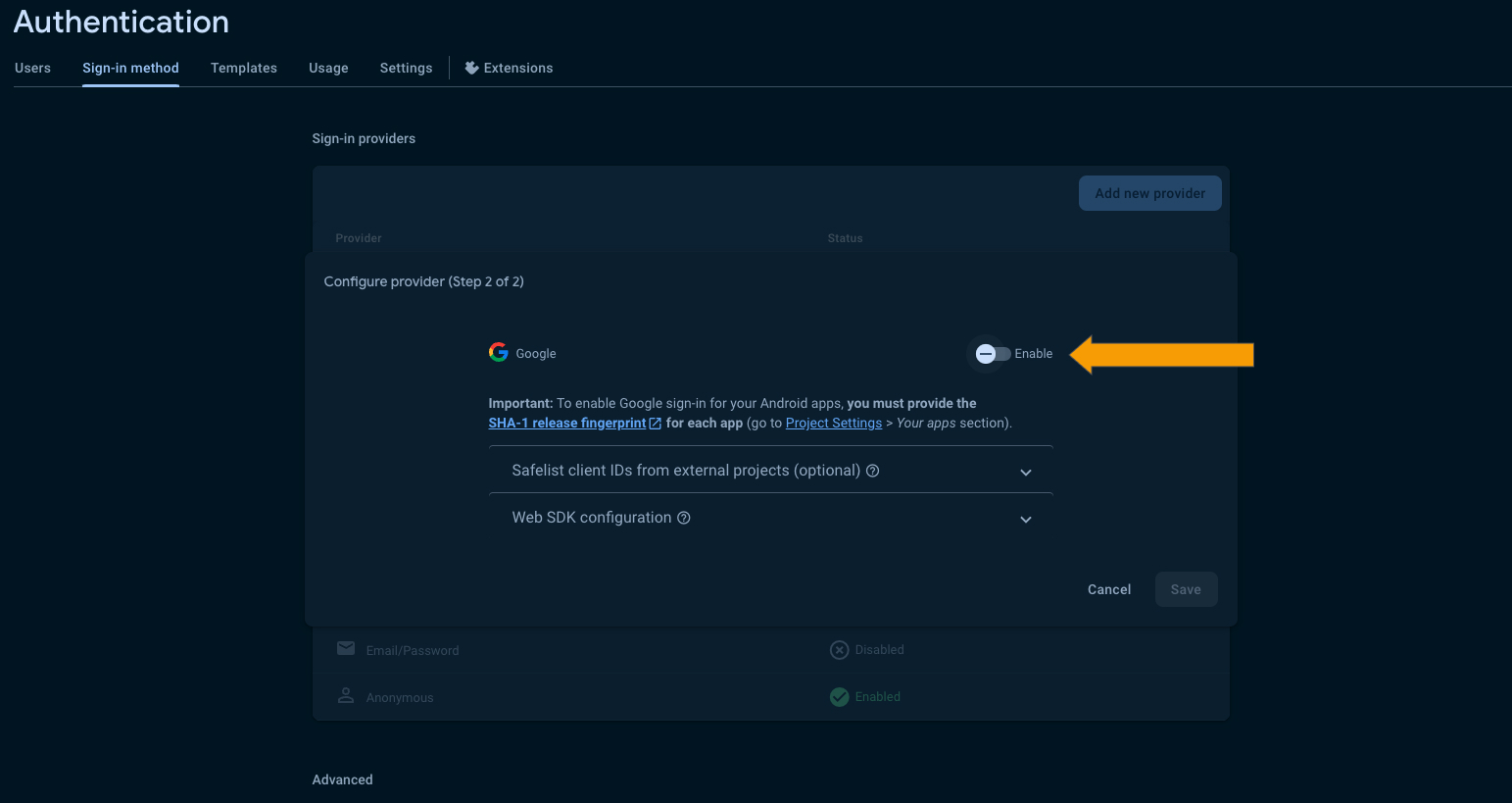Click Add new provider button

(1150, 193)
